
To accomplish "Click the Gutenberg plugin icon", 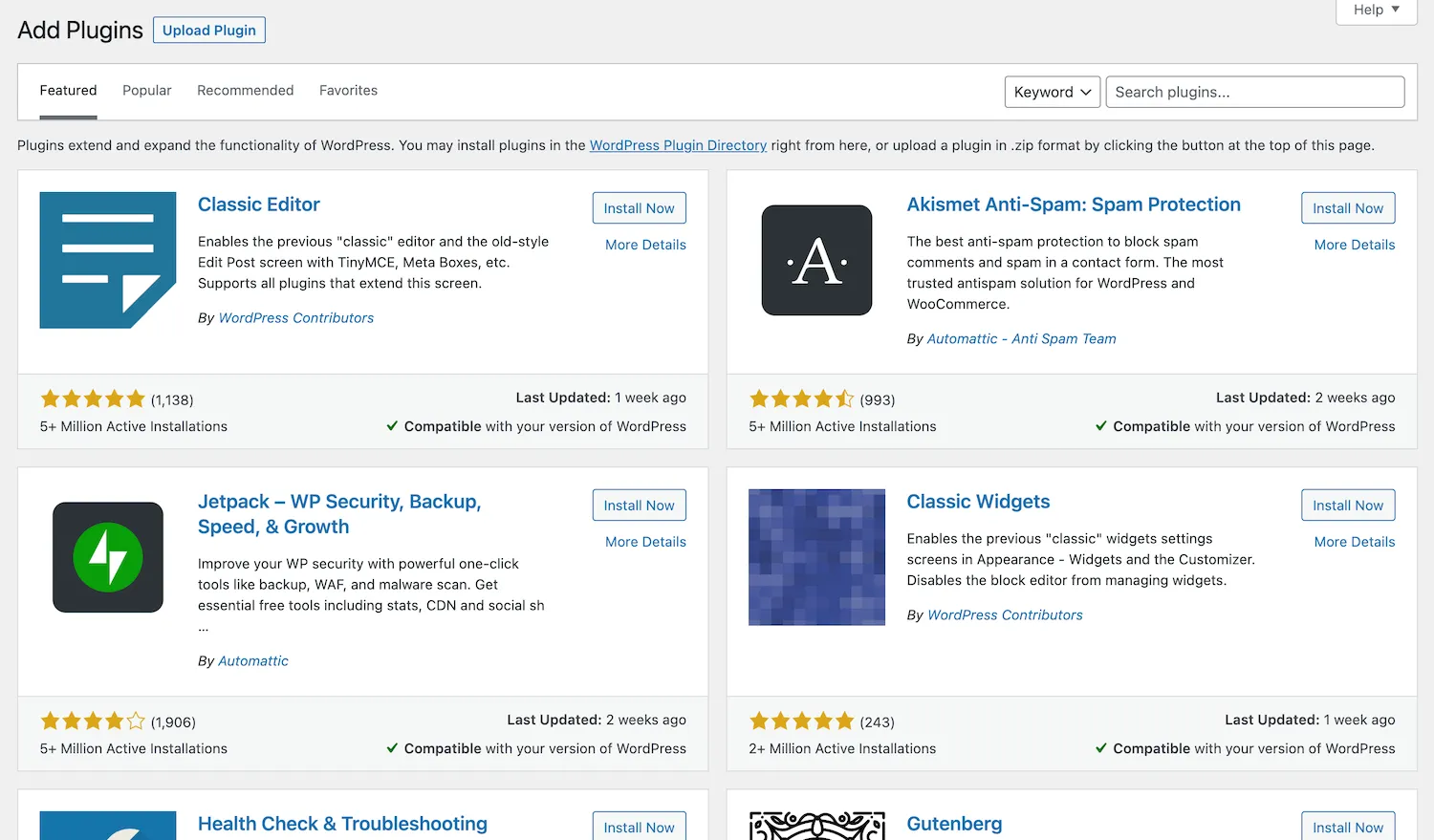I will point(816,826).
